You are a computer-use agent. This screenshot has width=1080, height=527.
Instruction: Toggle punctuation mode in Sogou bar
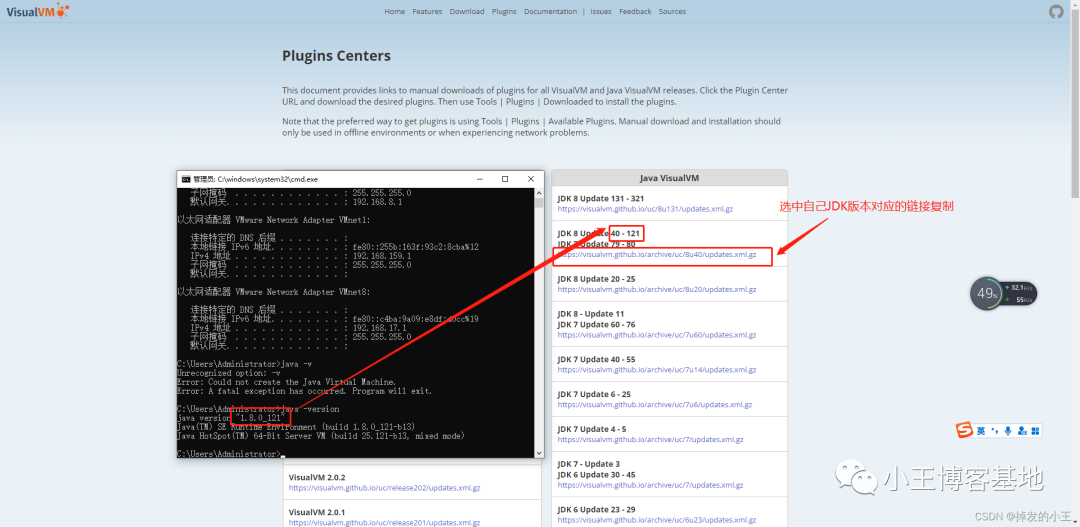(x=995, y=431)
